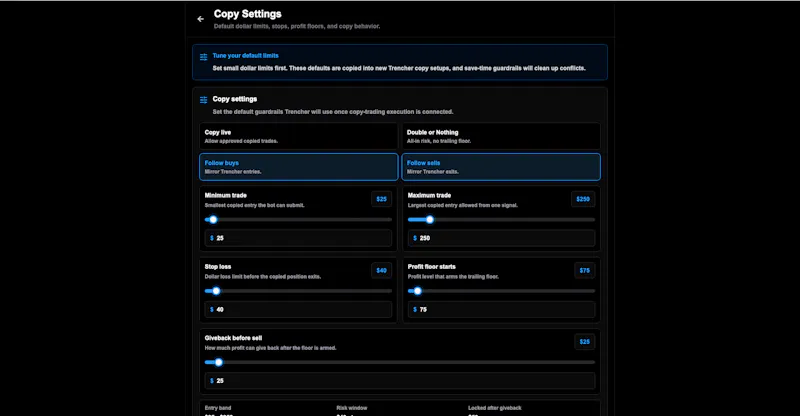The image size is (800, 416).
Task: Click the $250 badge on Maximum trade
Action: click(x=583, y=199)
